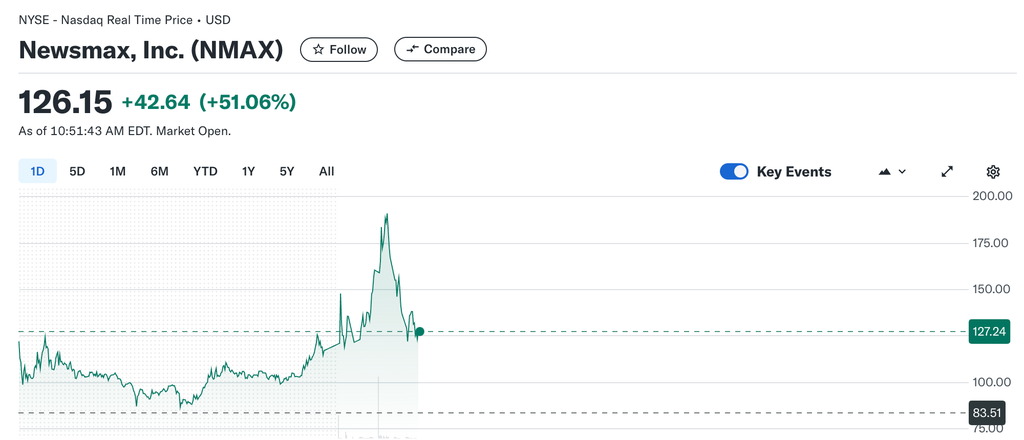Click the 100.00 axis label
This screenshot has width=1024, height=440.
(992, 382)
